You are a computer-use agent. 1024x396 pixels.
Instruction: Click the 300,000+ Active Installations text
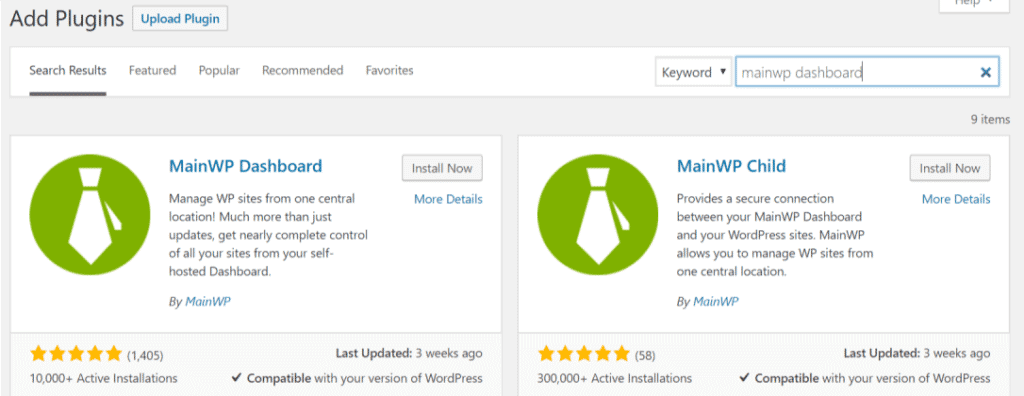[615, 378]
